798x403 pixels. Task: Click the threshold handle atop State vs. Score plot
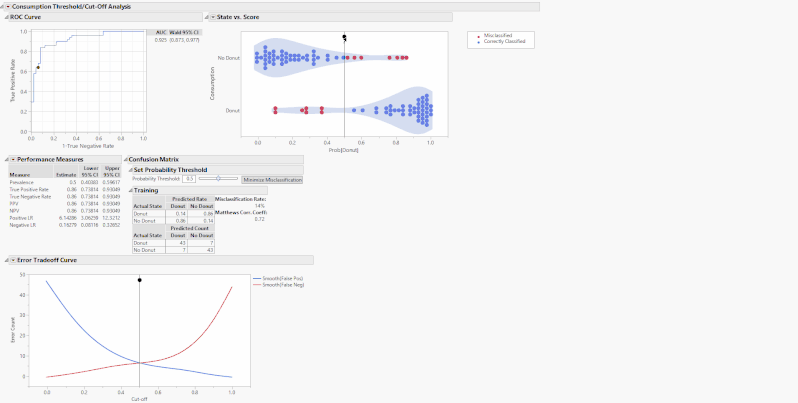tap(344, 38)
